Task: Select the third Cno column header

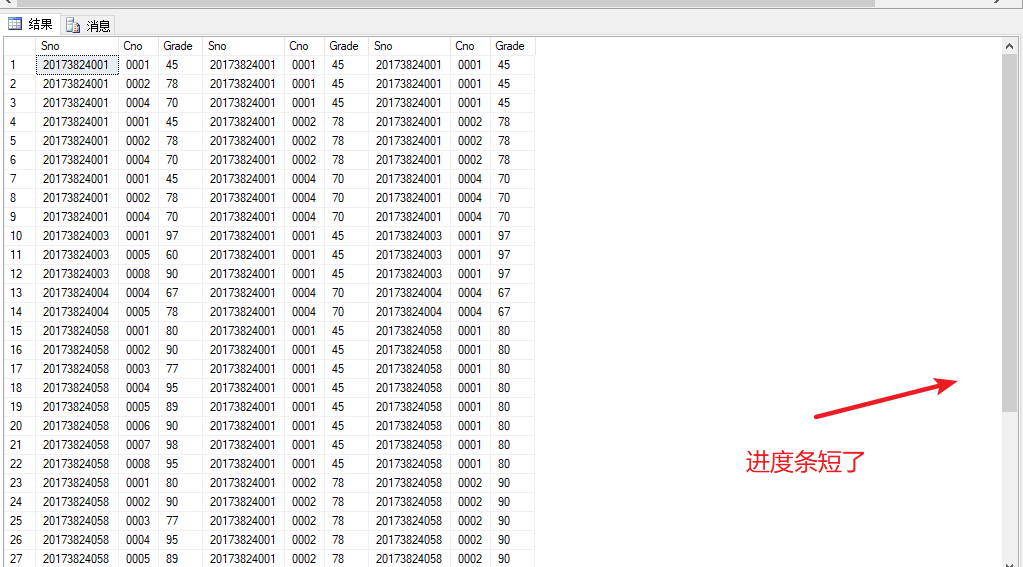Action: click(x=470, y=46)
